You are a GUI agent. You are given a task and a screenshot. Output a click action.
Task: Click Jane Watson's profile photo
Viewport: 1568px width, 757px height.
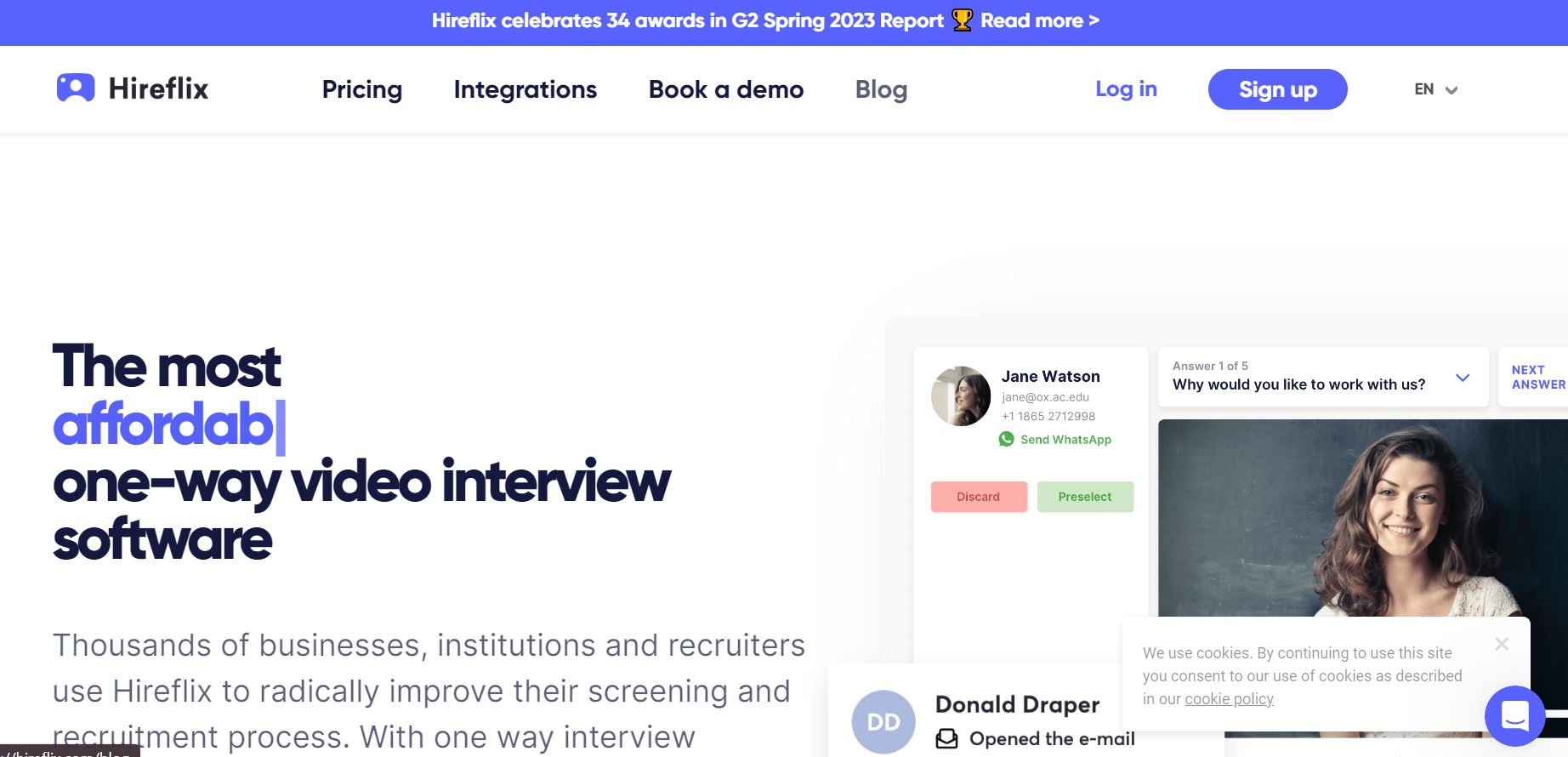coord(961,396)
